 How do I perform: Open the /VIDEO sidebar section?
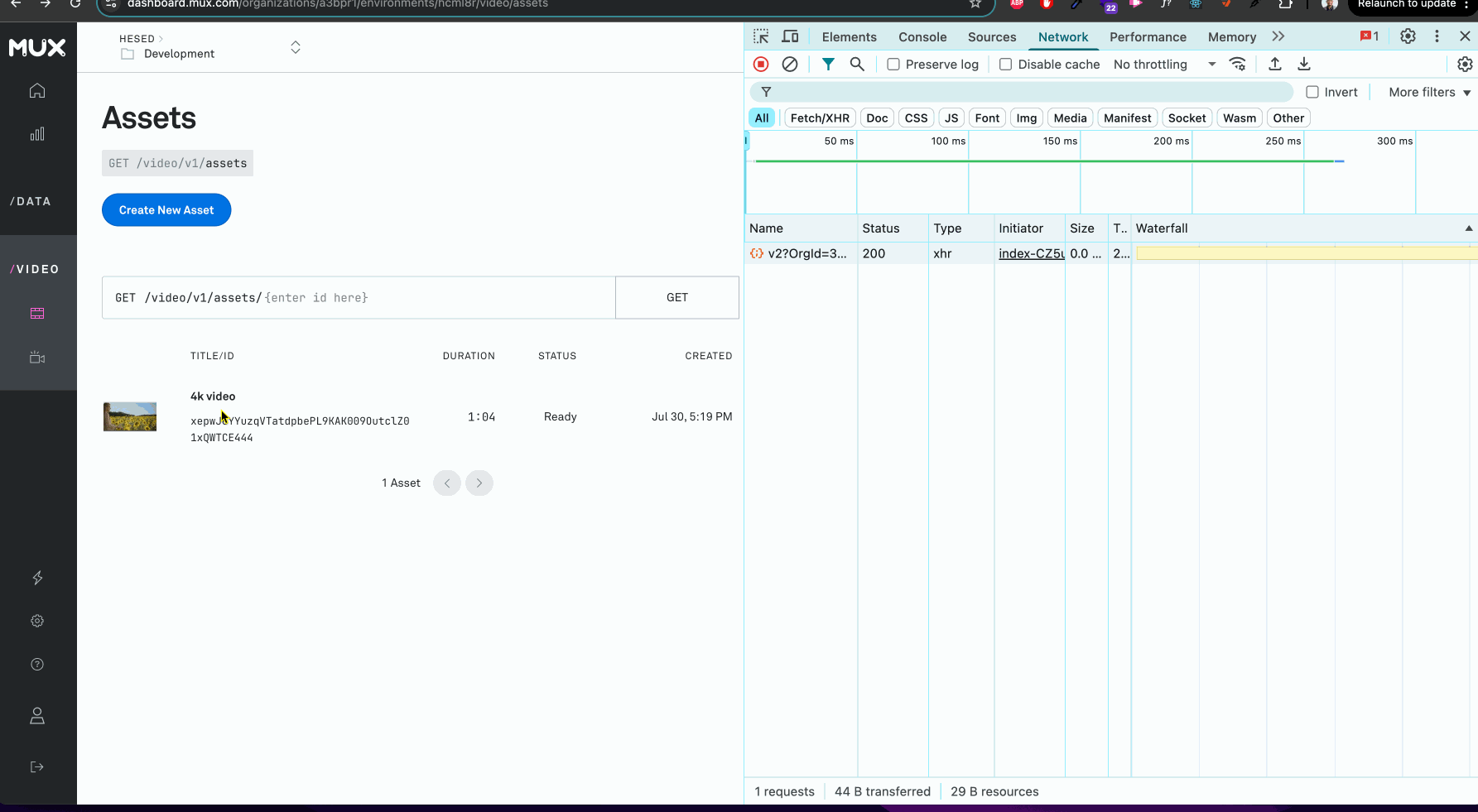click(35, 270)
